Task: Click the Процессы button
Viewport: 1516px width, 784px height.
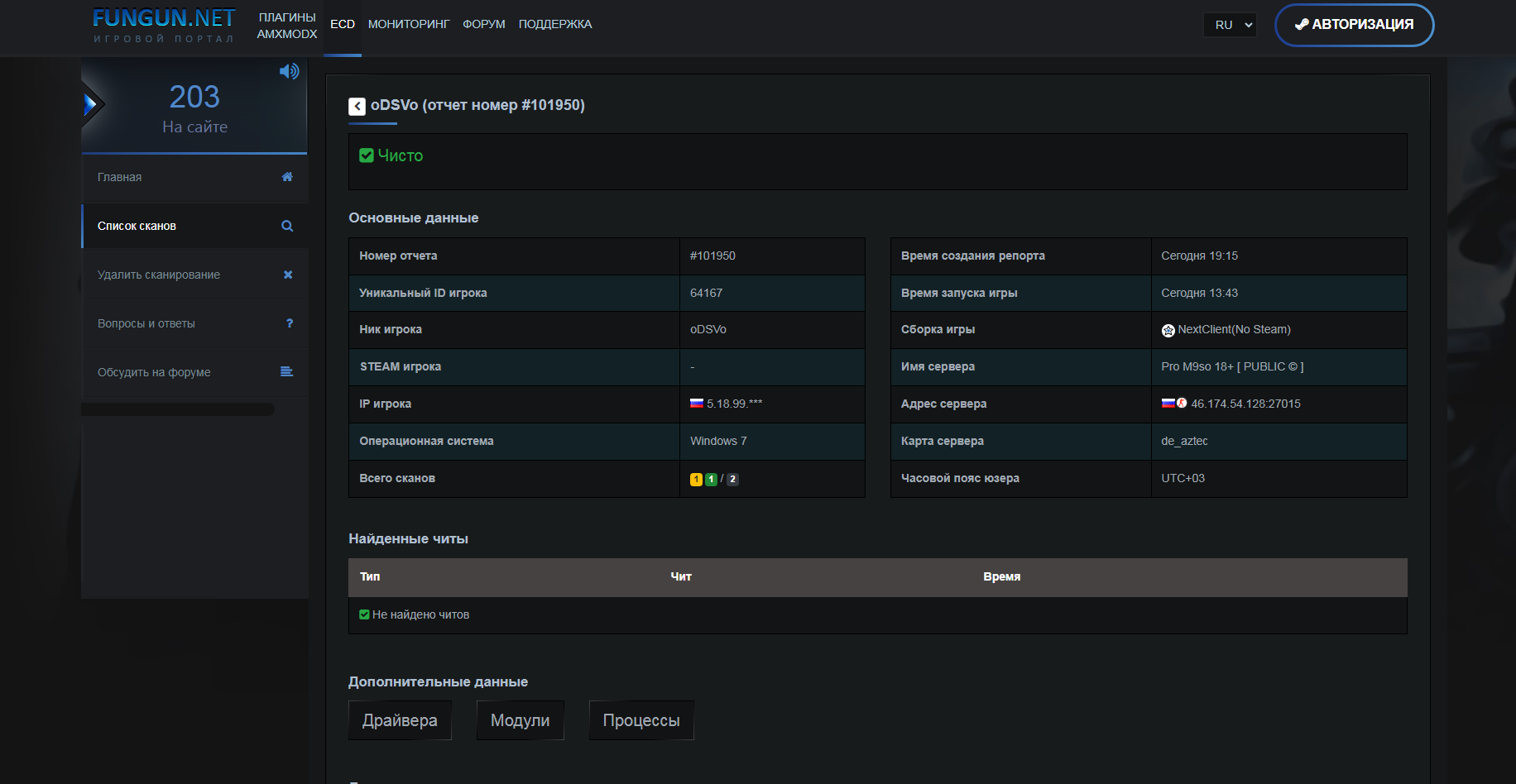Action: [x=641, y=720]
